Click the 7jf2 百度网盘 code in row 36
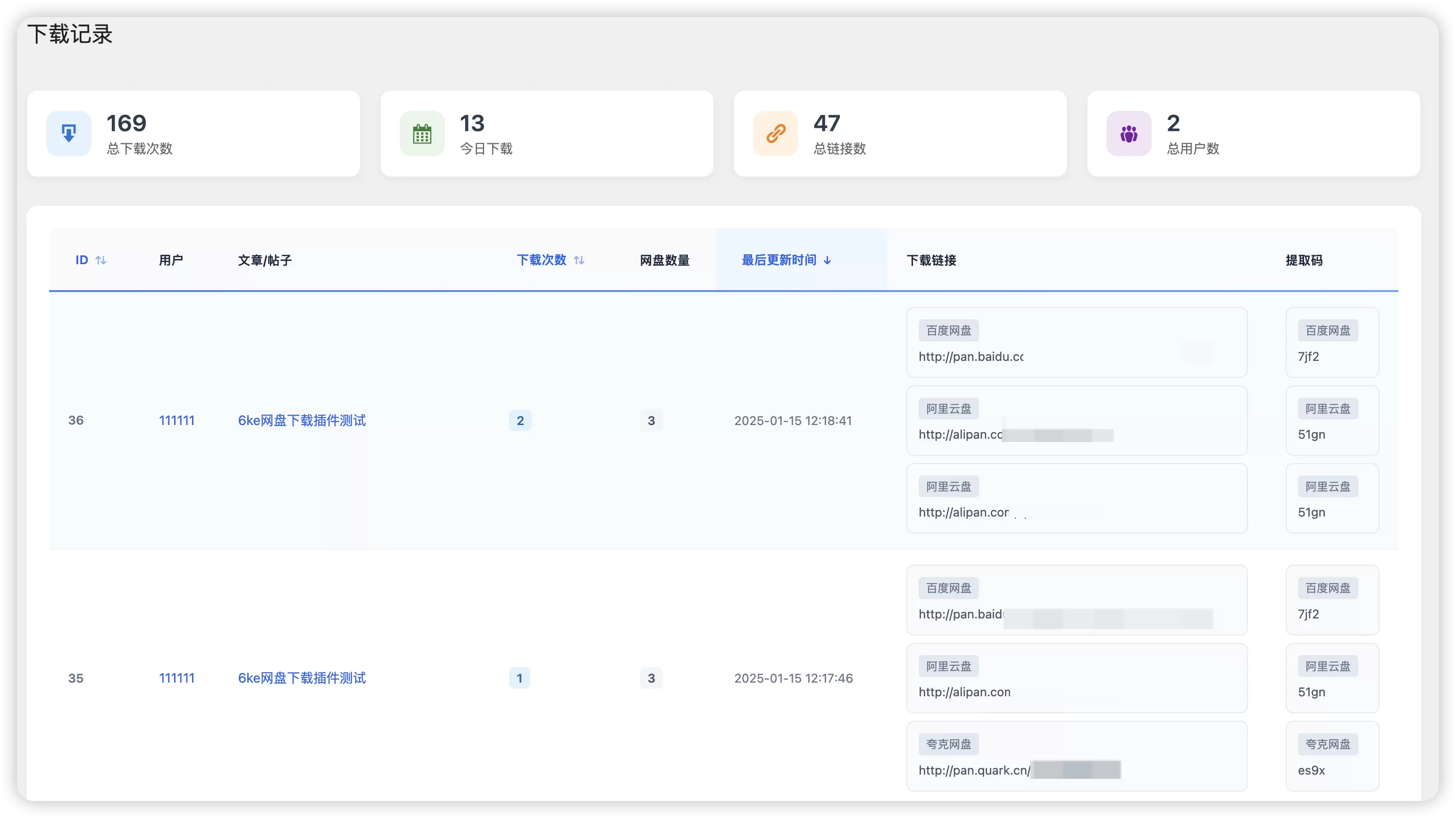 [x=1308, y=357]
